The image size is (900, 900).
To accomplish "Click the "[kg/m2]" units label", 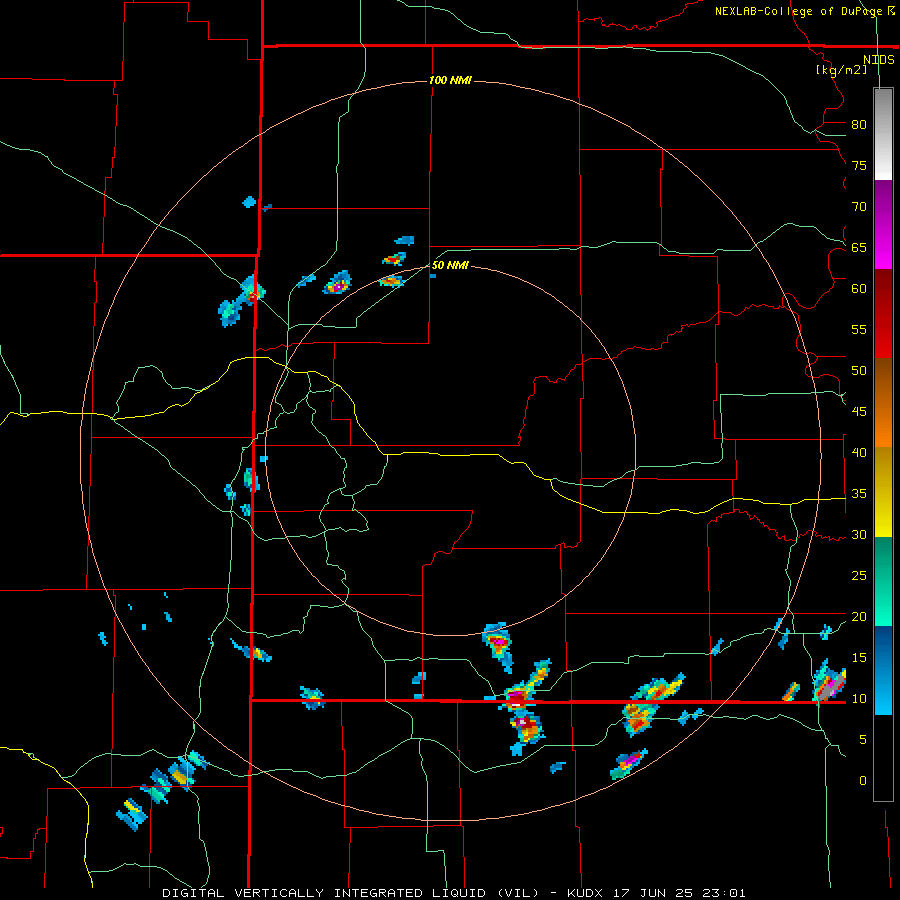I will tap(841, 69).
